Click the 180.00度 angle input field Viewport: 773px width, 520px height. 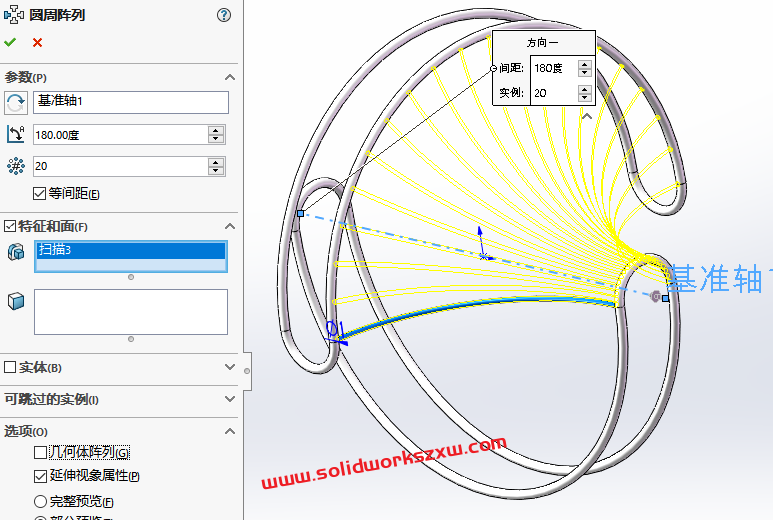pos(120,135)
